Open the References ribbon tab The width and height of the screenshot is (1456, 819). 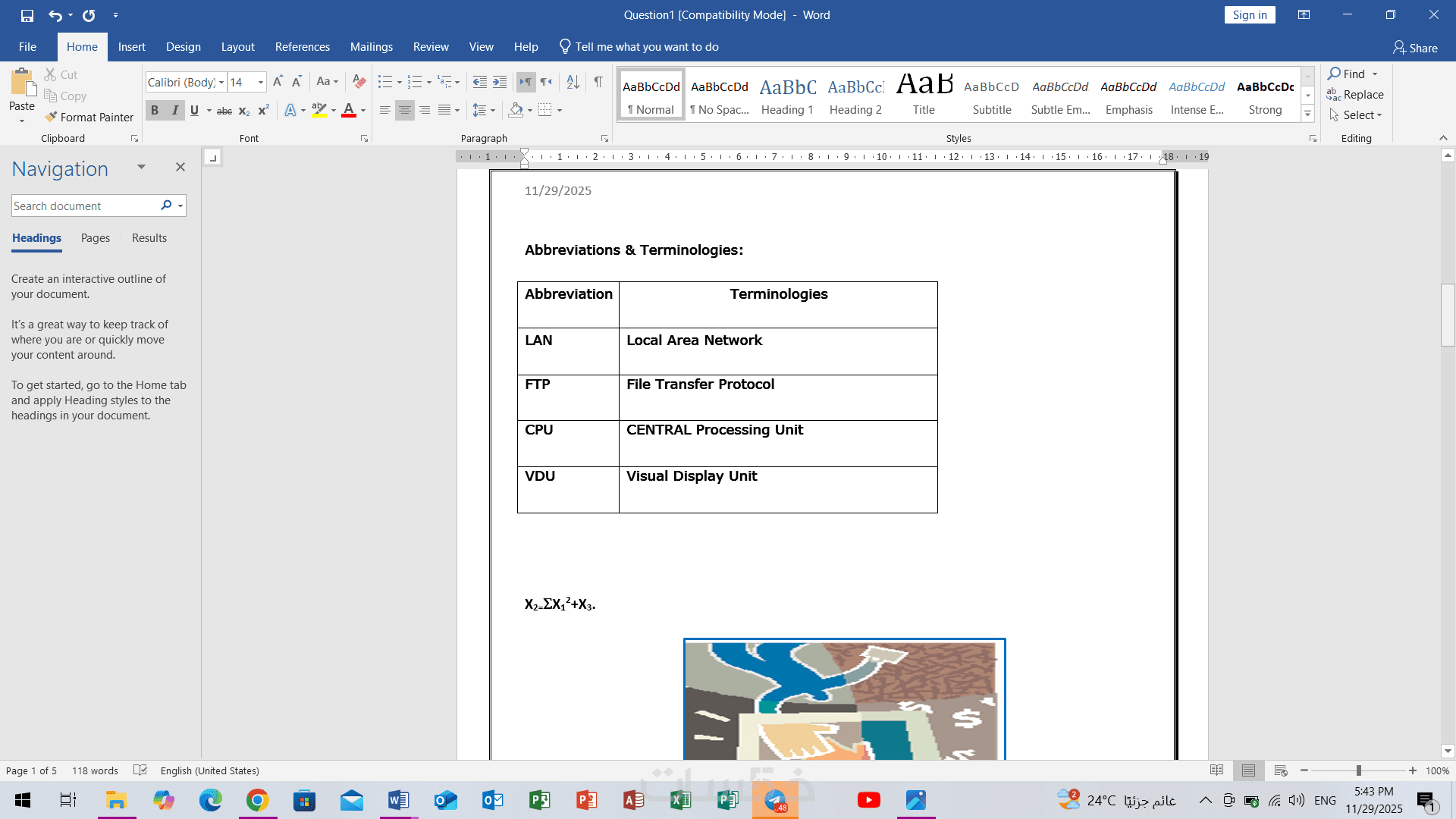[302, 47]
